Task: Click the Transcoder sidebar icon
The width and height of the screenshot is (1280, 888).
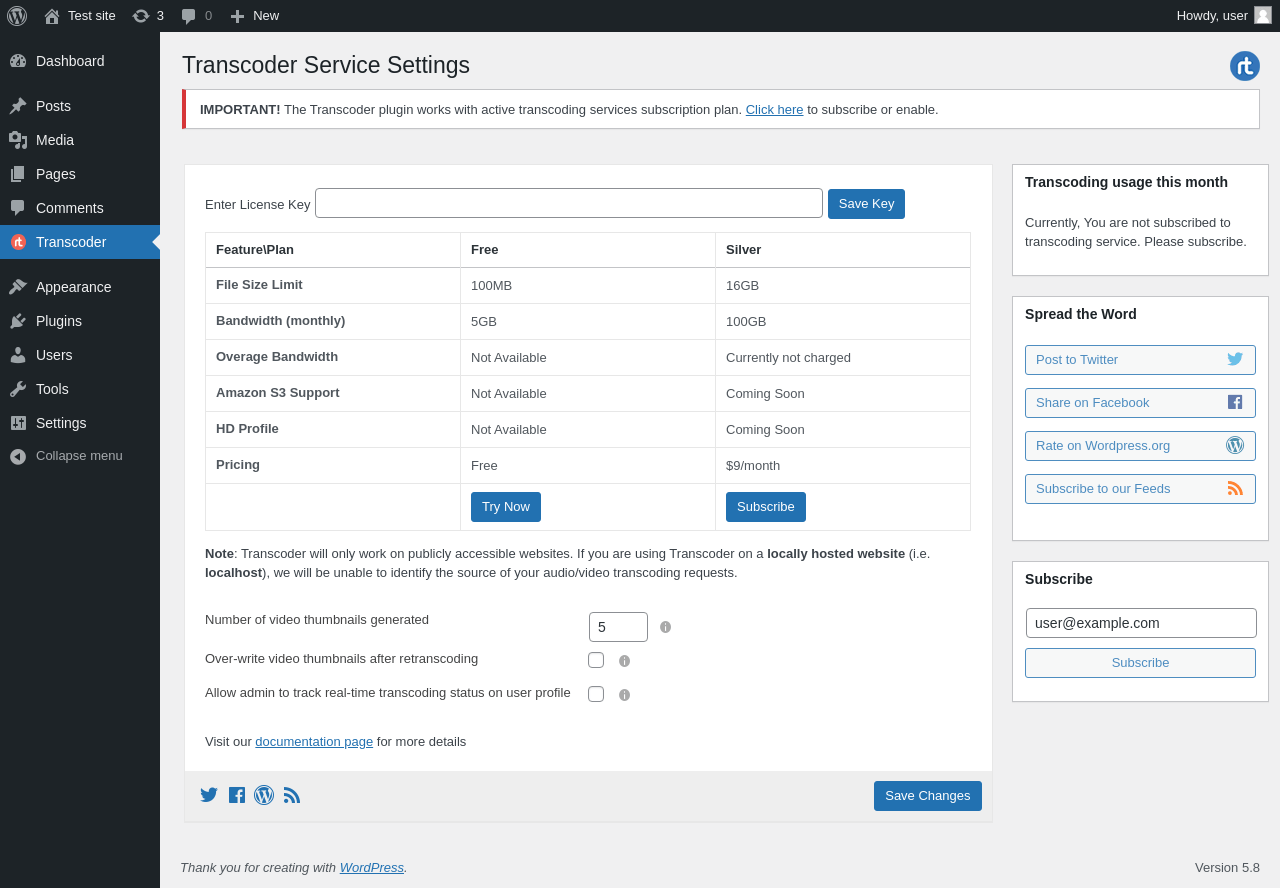Action: (18, 242)
